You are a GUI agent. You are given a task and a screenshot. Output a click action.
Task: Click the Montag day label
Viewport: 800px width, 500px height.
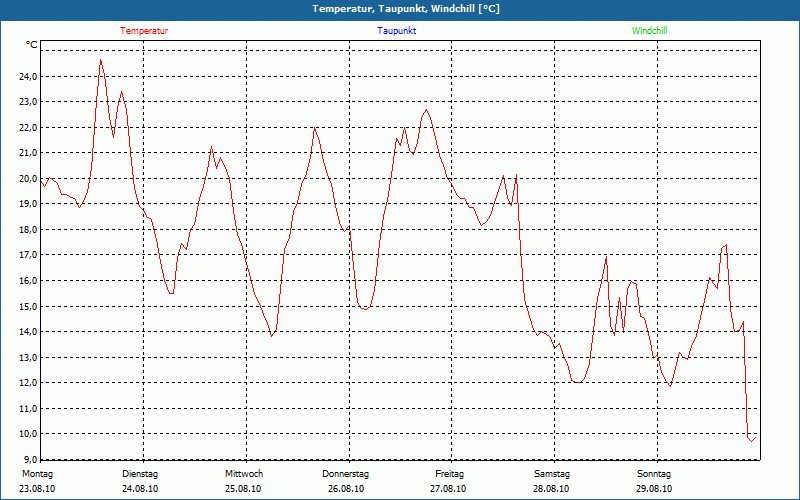pyautogui.click(x=37, y=474)
